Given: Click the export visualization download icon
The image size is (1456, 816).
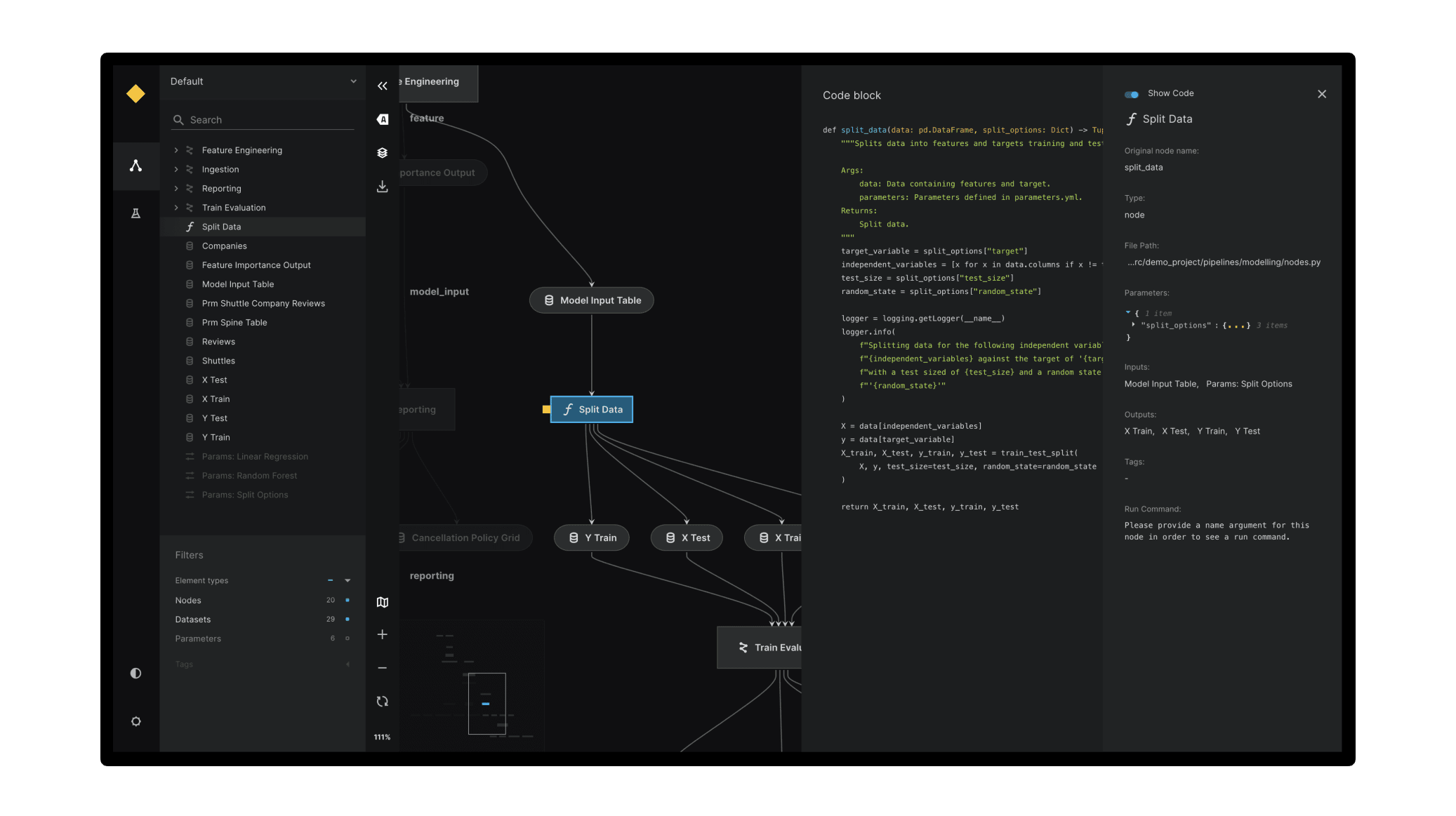Looking at the screenshot, I should coord(382,187).
